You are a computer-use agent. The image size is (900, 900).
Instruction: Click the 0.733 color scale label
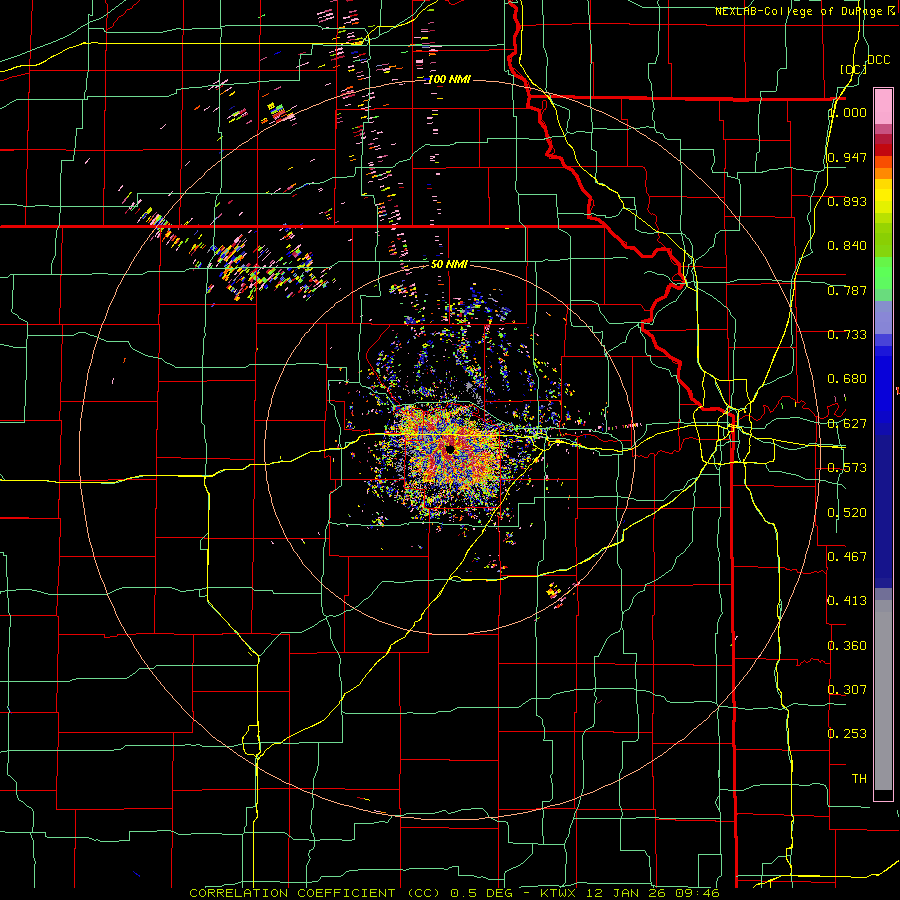(847, 335)
